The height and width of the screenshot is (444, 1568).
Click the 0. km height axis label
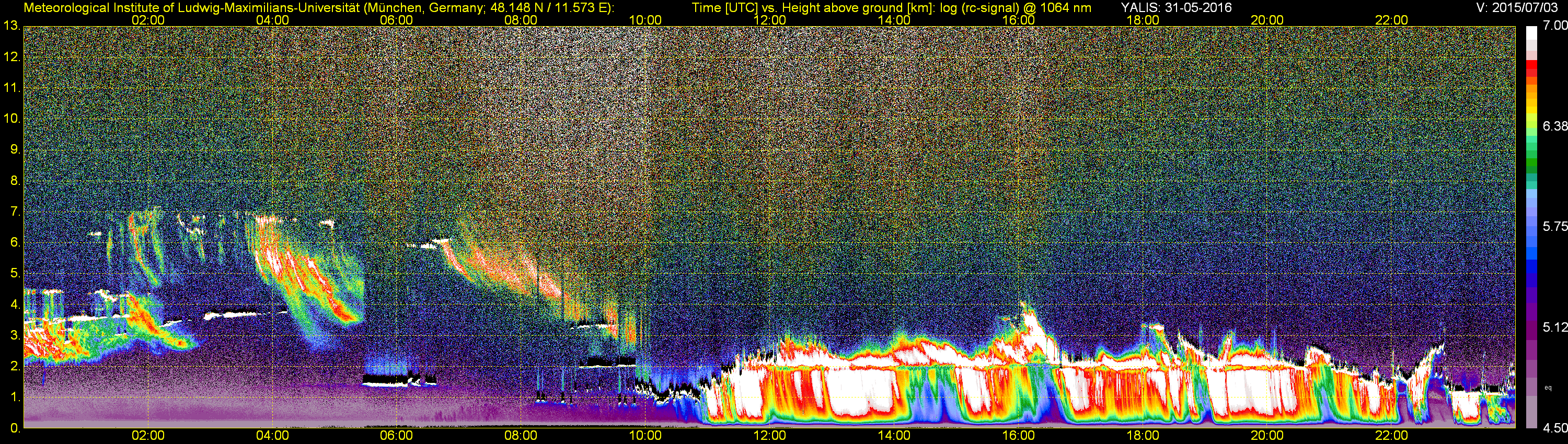coord(15,428)
